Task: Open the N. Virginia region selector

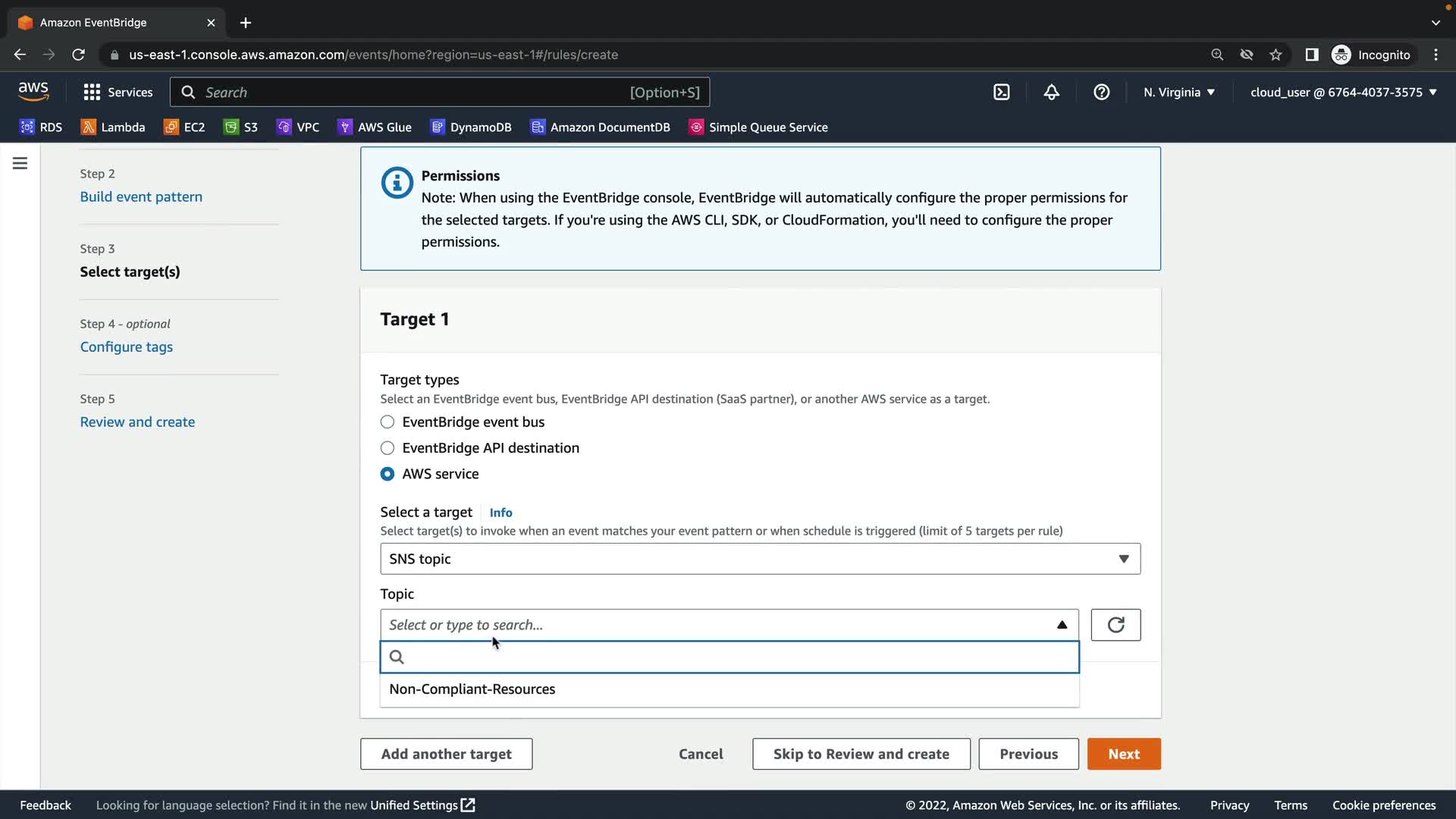Action: pyautogui.click(x=1178, y=93)
